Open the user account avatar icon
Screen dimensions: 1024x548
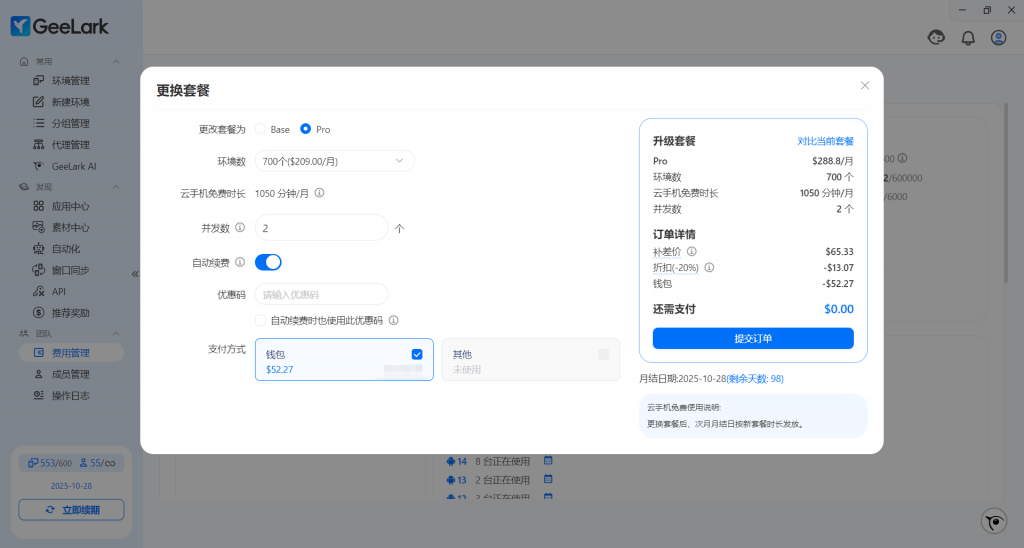pyautogui.click(x=998, y=38)
